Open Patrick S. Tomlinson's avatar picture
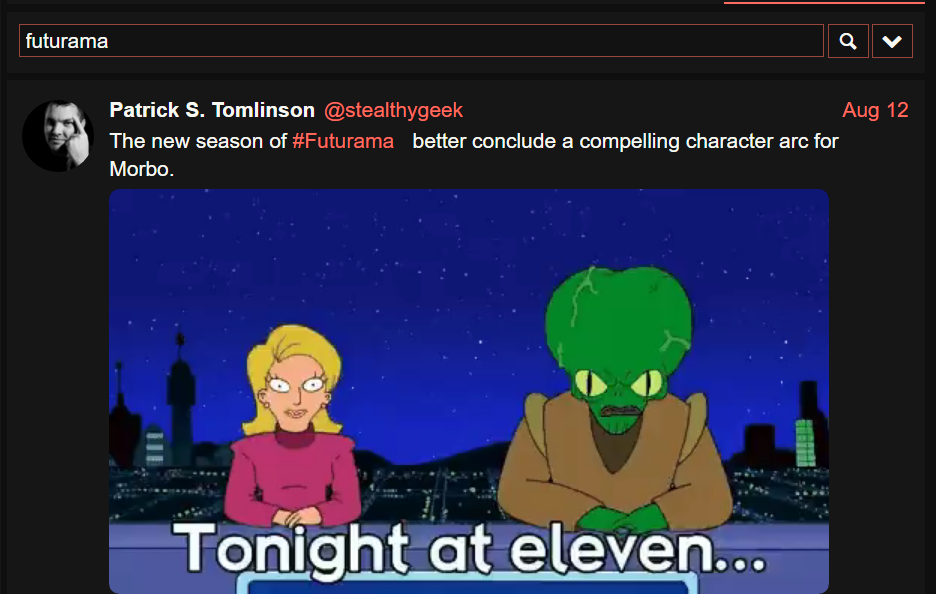The height and width of the screenshot is (594, 936). [58, 136]
